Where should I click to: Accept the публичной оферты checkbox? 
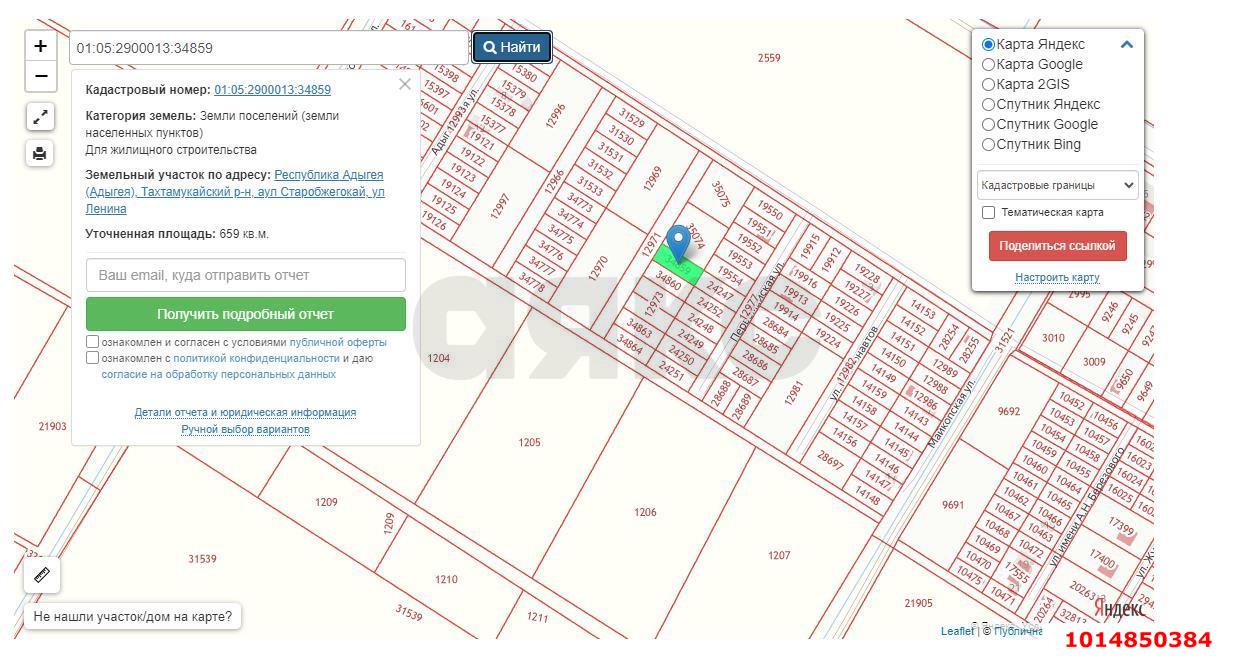click(93, 342)
